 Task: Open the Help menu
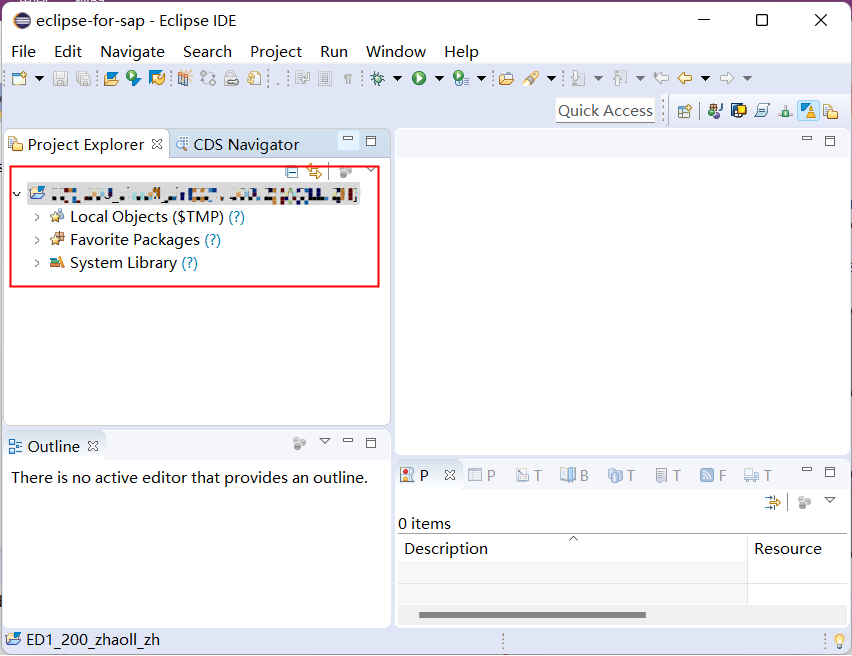[x=461, y=52]
